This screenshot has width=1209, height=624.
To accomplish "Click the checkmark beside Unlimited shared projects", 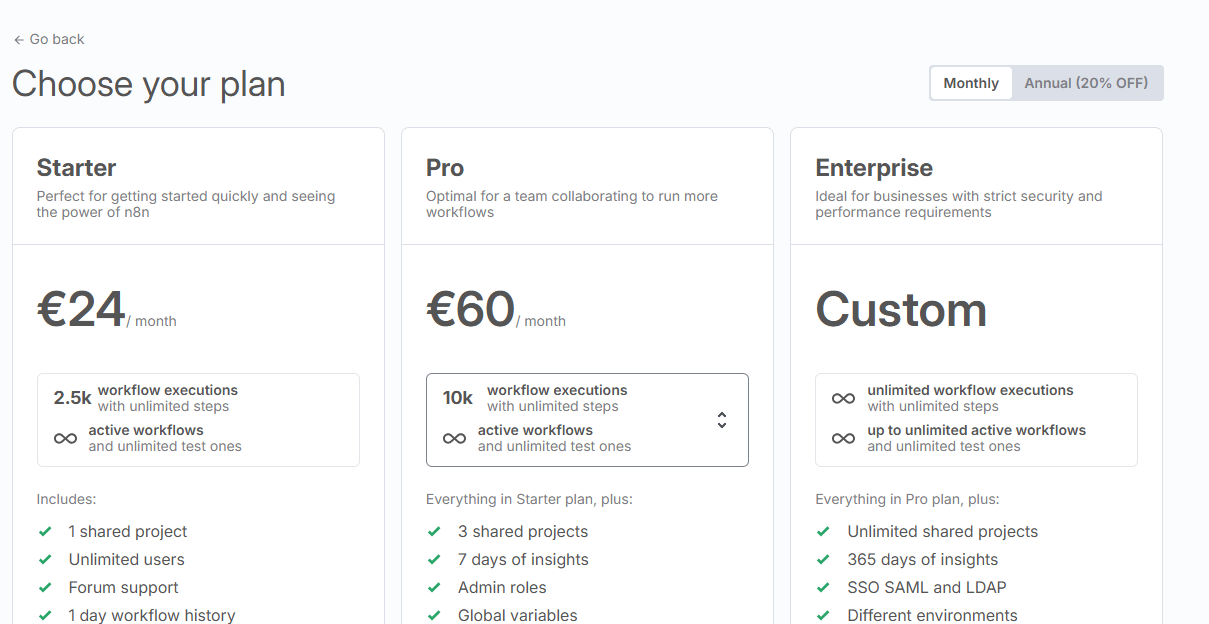I will click(823, 532).
